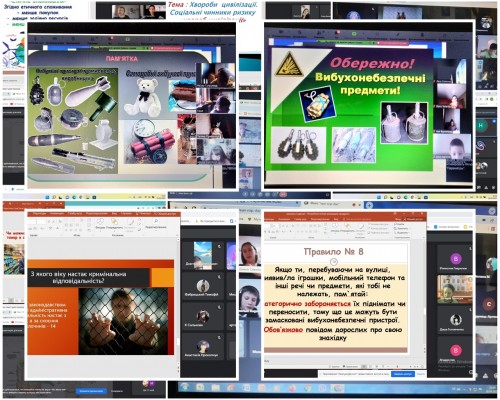Click the blue button below the кримінальна відповідальність window
Image resolution: width=500 pixels, height=400 pixels.
pos(91,391)
